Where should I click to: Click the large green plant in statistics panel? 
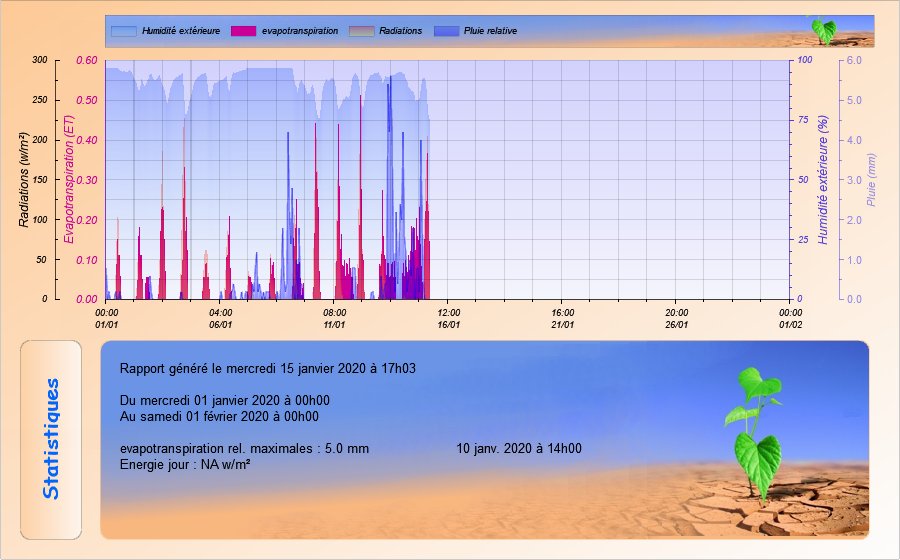756,432
